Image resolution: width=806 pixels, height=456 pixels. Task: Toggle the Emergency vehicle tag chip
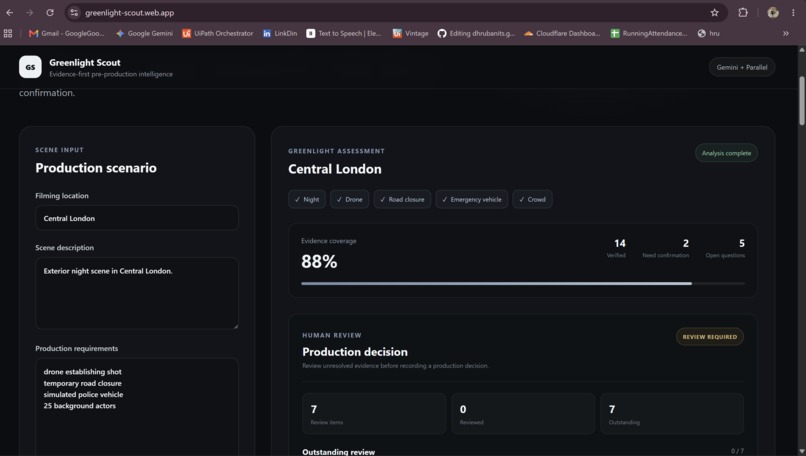(x=471, y=199)
